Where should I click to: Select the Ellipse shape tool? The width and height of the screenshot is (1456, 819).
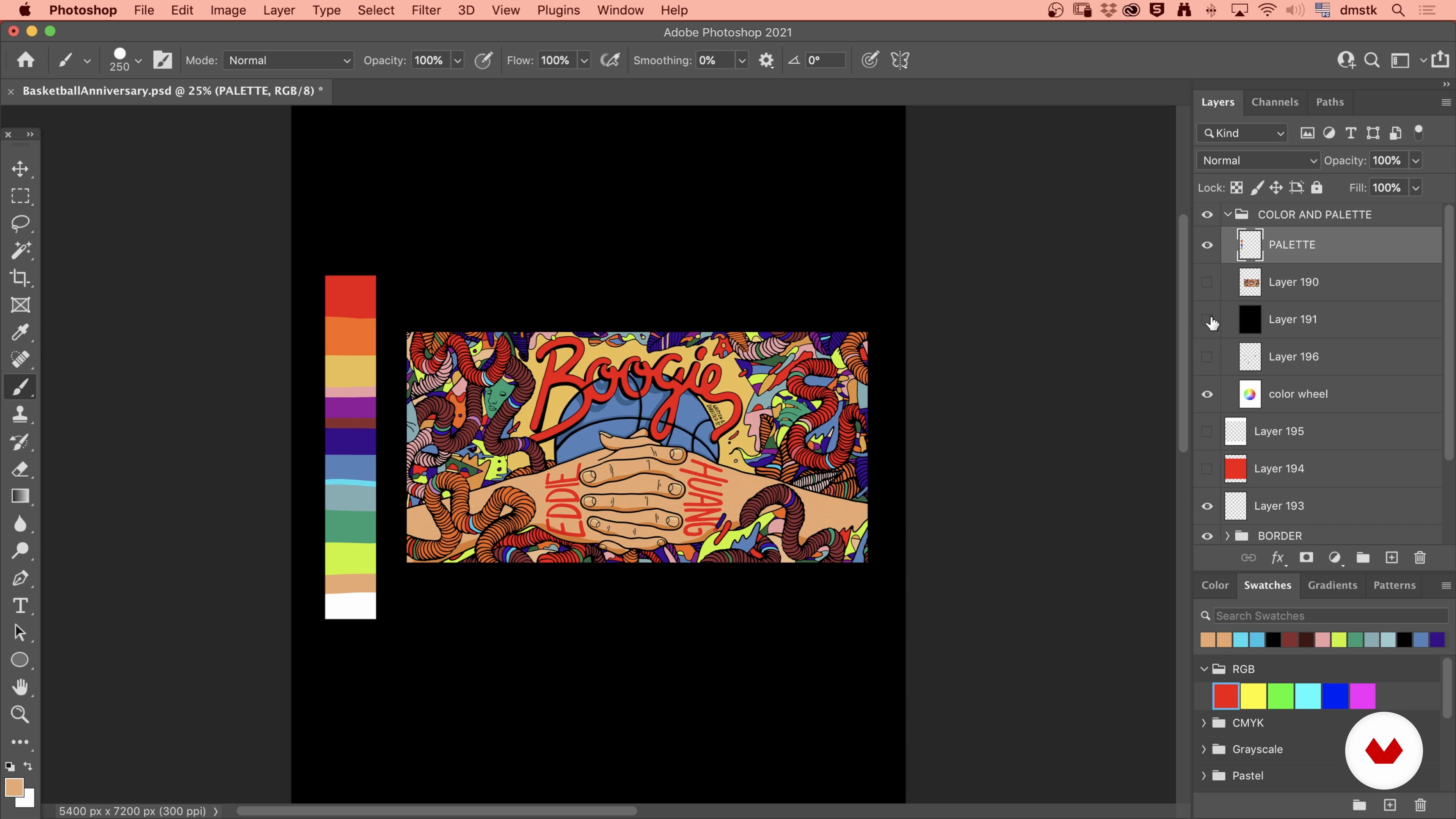(x=20, y=660)
